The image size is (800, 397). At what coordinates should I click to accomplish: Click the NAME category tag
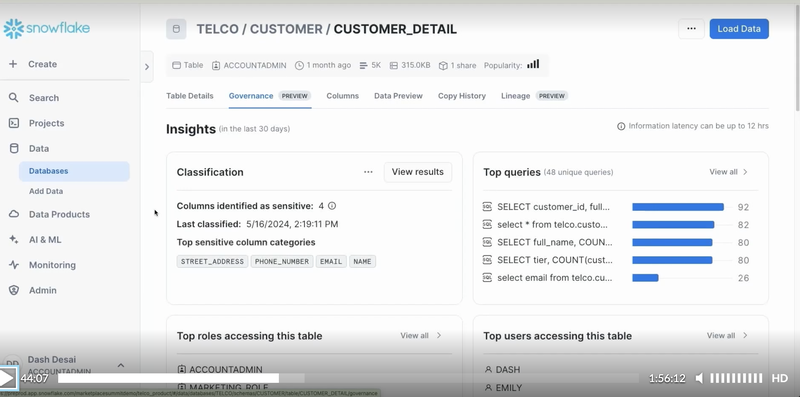(362, 261)
